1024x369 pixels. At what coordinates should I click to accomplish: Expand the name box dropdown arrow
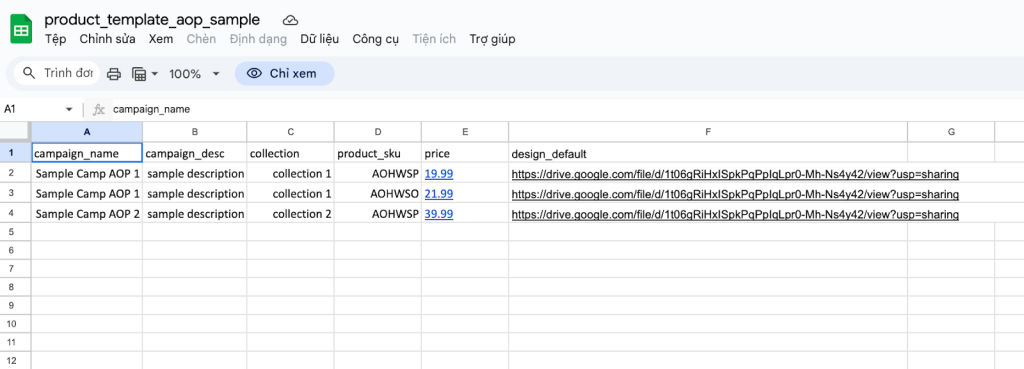coord(69,110)
